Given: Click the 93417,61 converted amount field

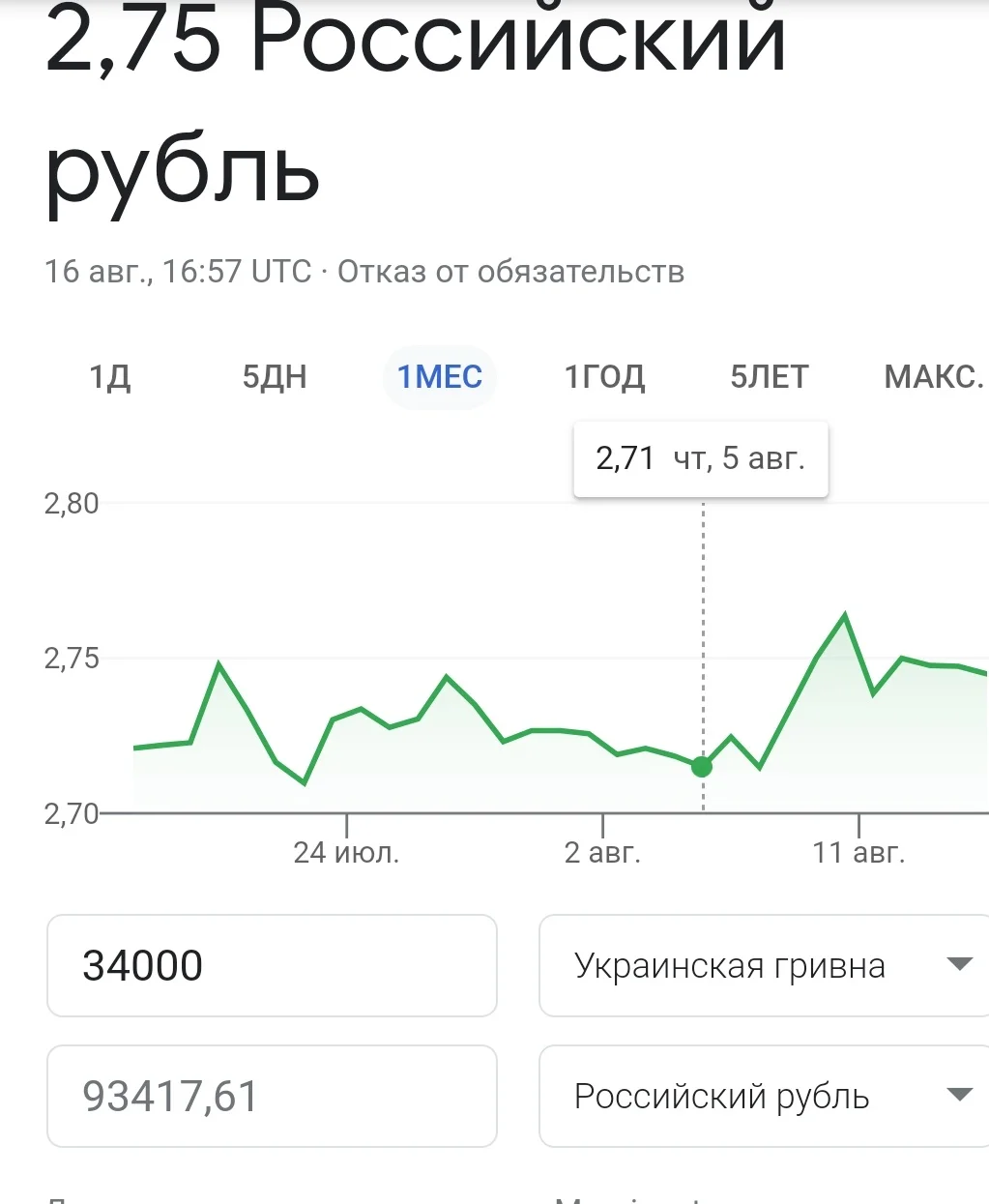Looking at the screenshot, I should coord(272,1096).
